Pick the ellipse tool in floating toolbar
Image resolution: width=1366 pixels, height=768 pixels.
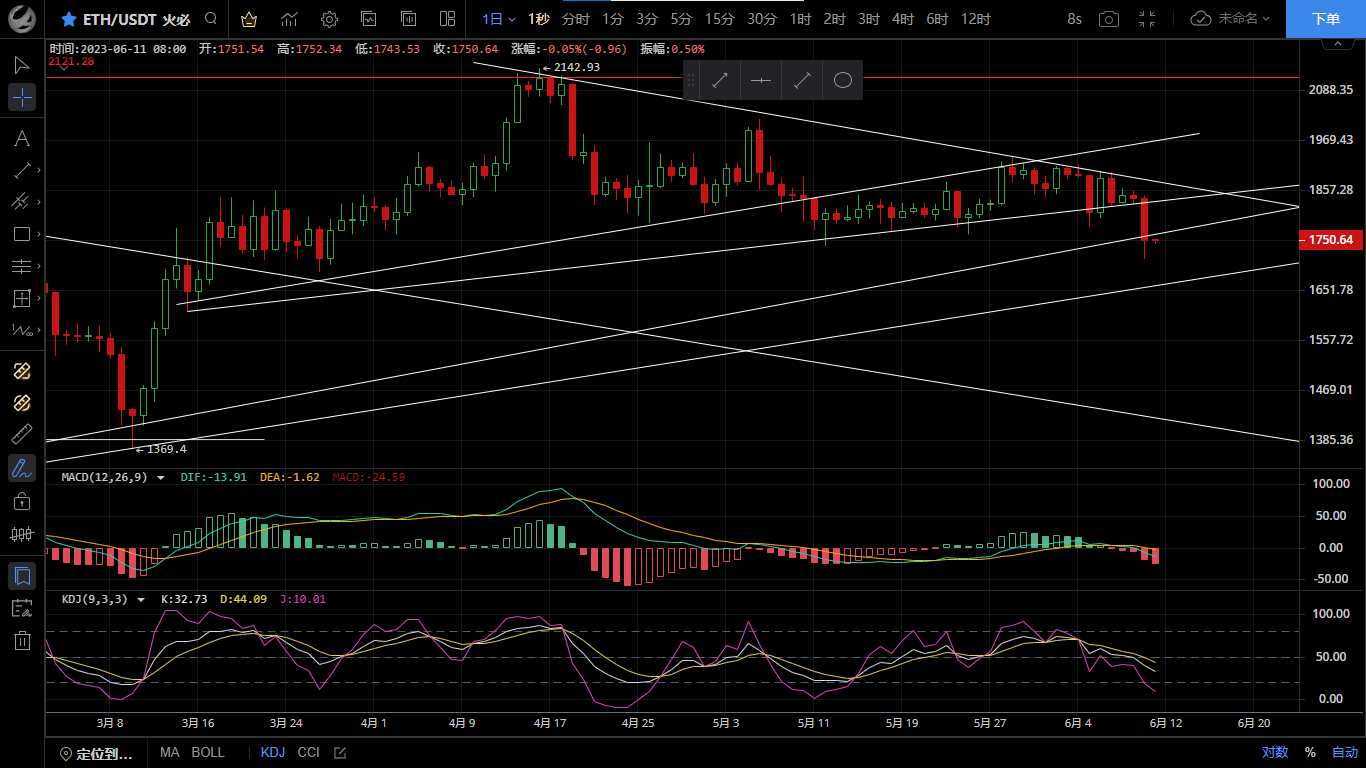pyautogui.click(x=842, y=81)
